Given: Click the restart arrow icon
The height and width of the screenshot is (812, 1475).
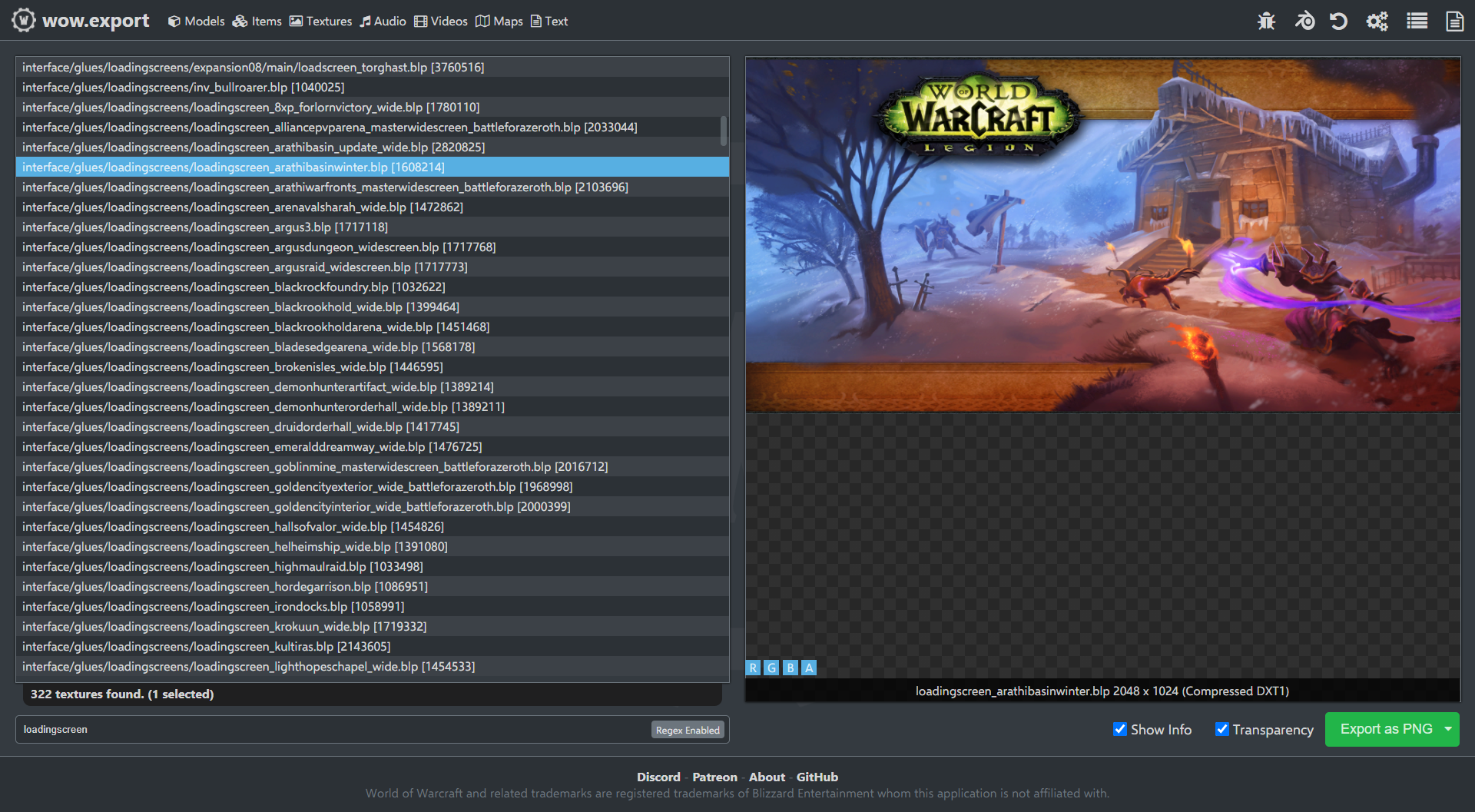Looking at the screenshot, I should pos(1339,21).
